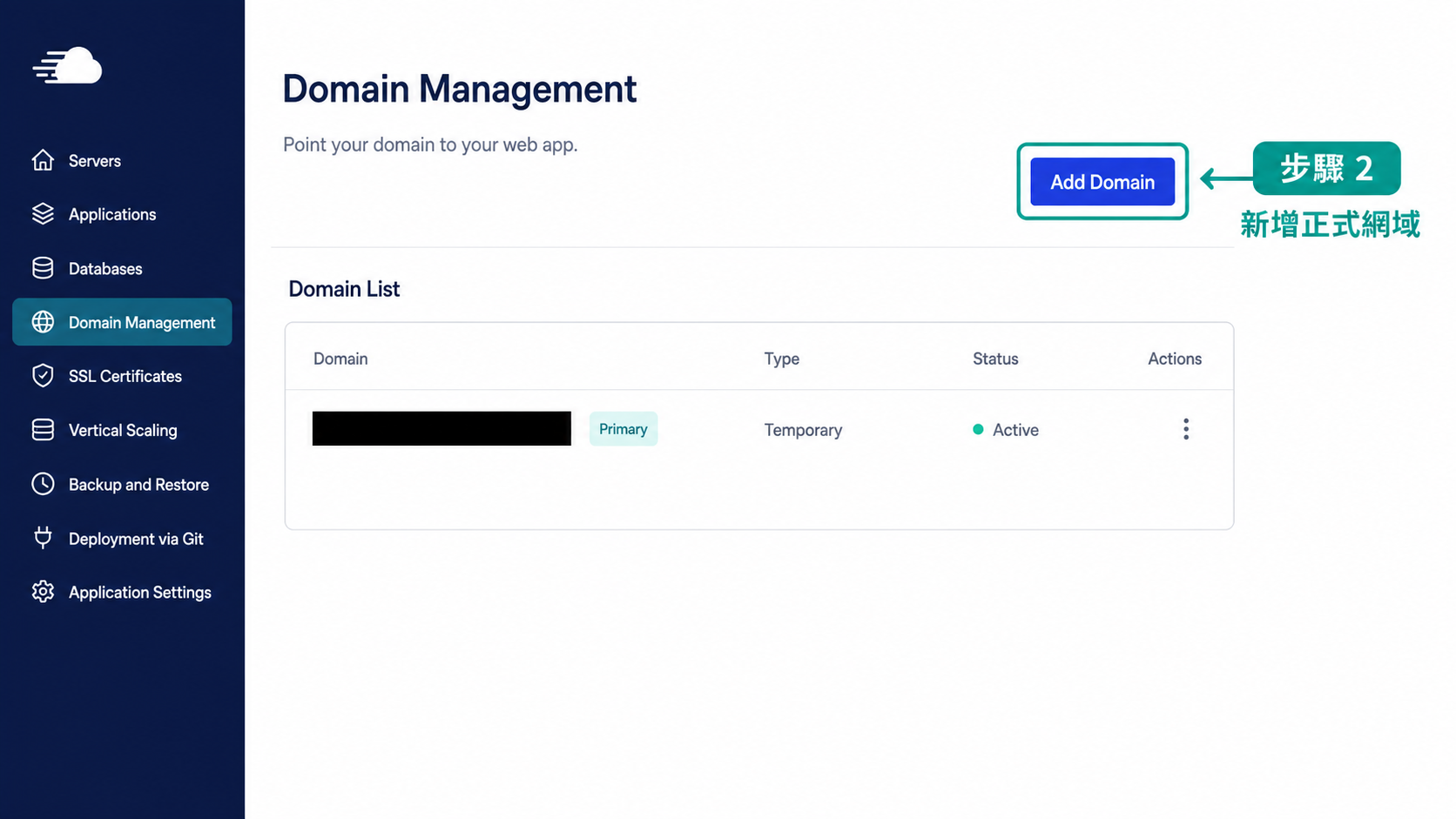Click the Active status text
Viewport: 1456px width, 819px height.
(x=1015, y=430)
